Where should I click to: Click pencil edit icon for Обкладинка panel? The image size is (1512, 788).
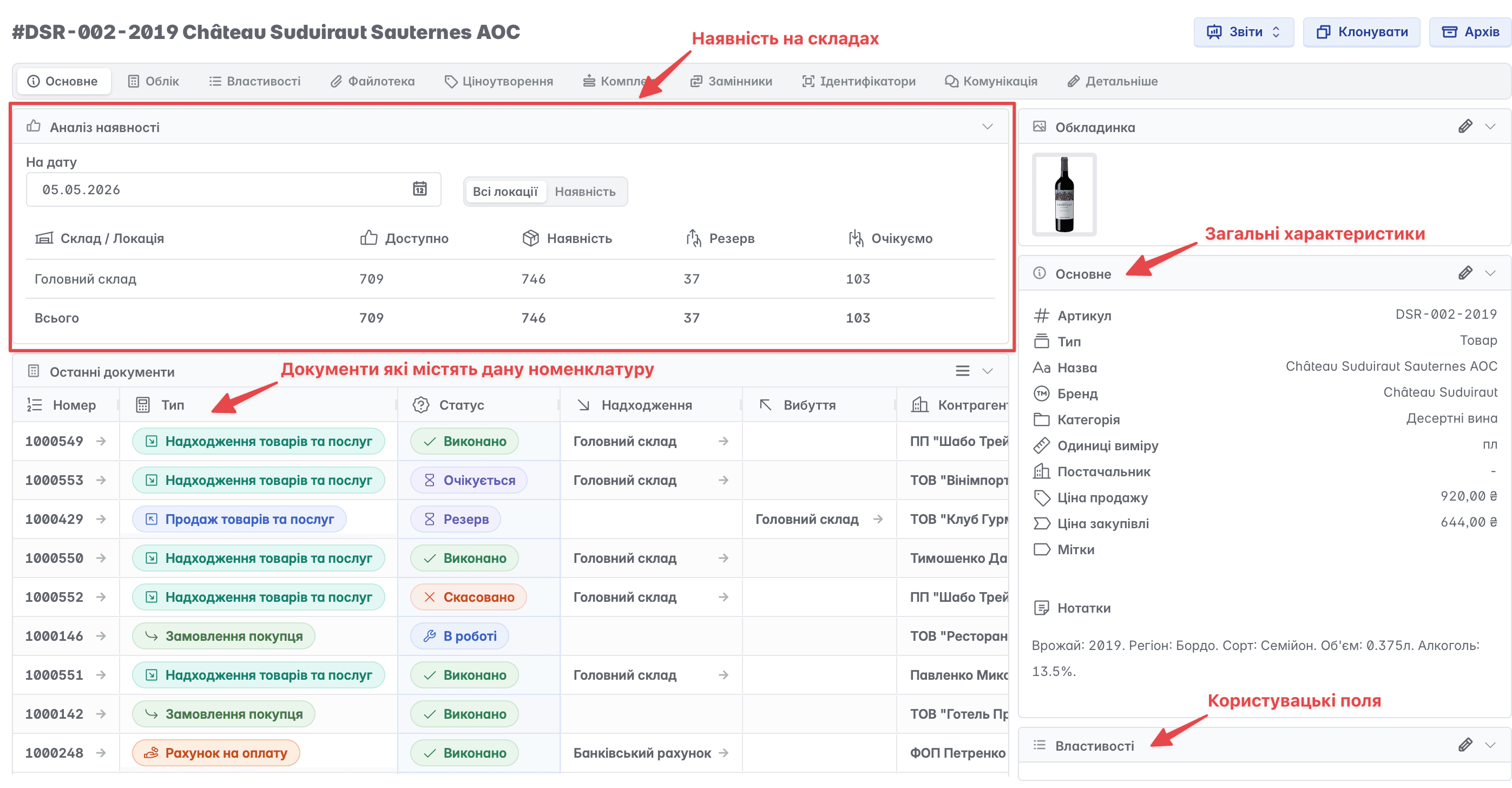tap(1465, 127)
